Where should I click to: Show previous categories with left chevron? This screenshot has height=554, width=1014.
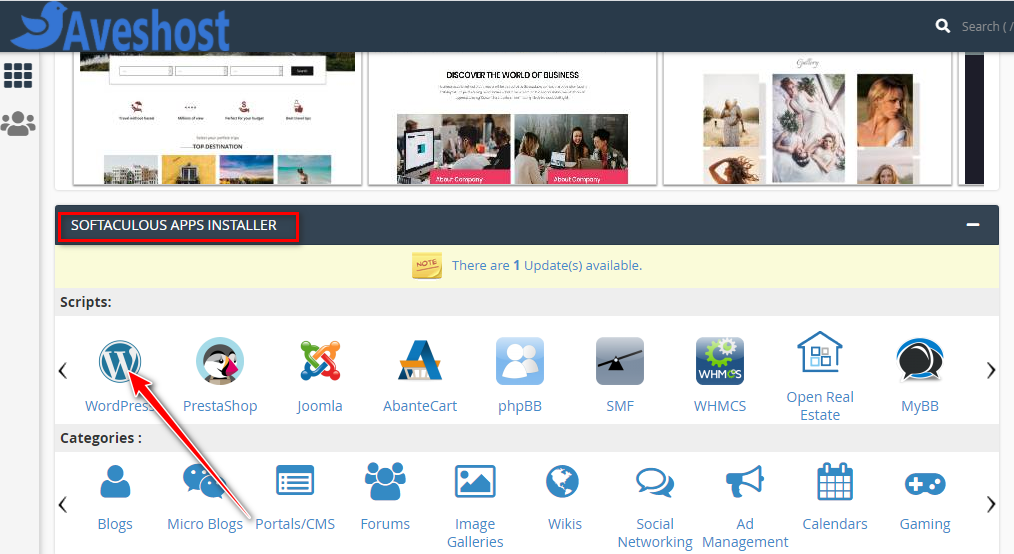coord(63,504)
